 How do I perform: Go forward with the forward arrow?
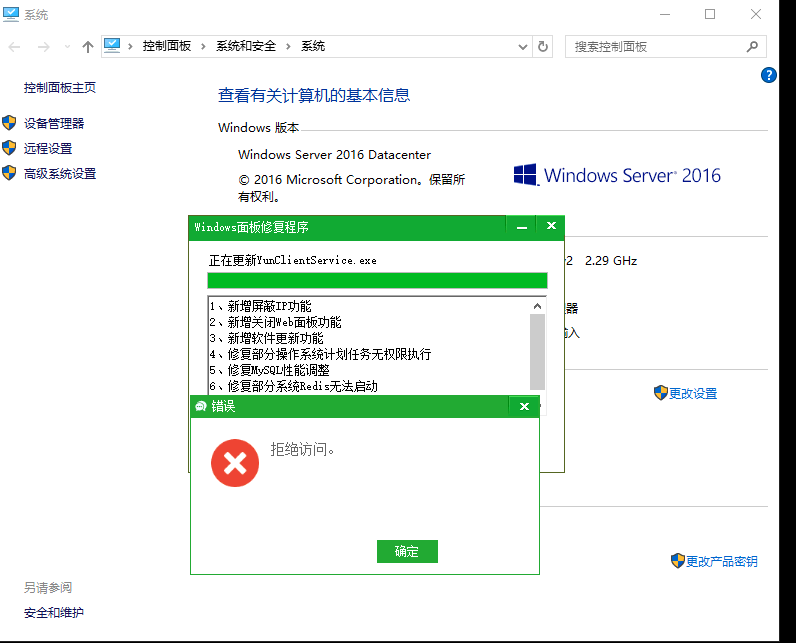44,47
